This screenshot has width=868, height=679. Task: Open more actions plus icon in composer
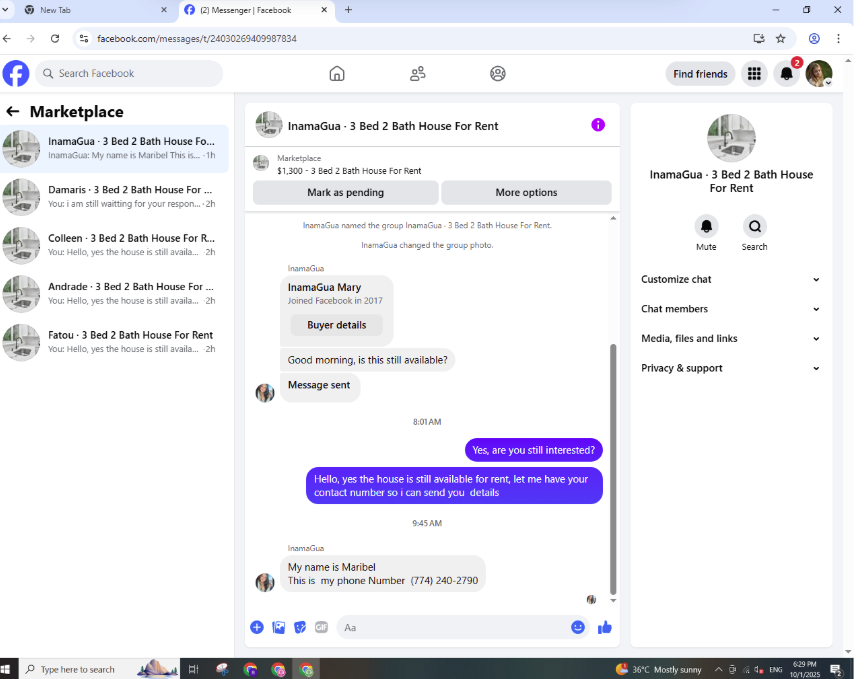click(x=257, y=627)
